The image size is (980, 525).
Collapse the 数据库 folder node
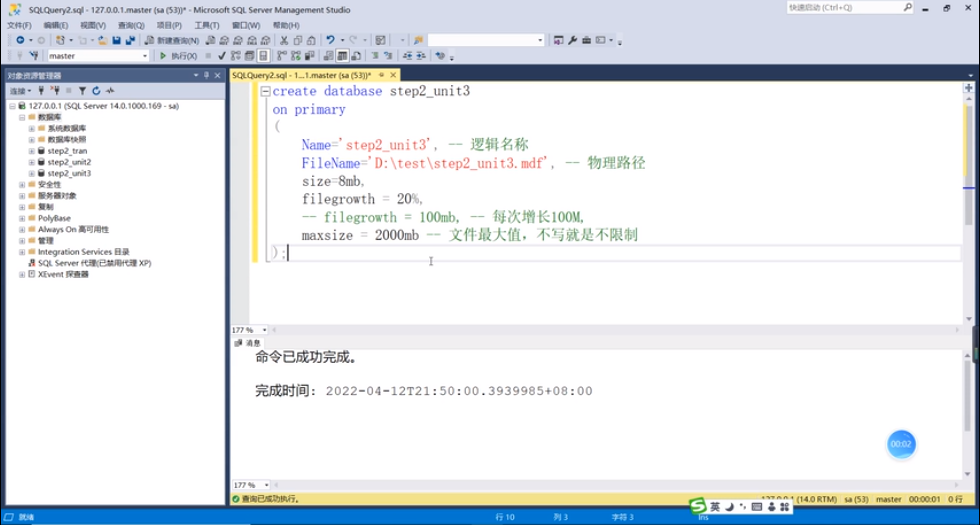pyautogui.click(x=22, y=117)
